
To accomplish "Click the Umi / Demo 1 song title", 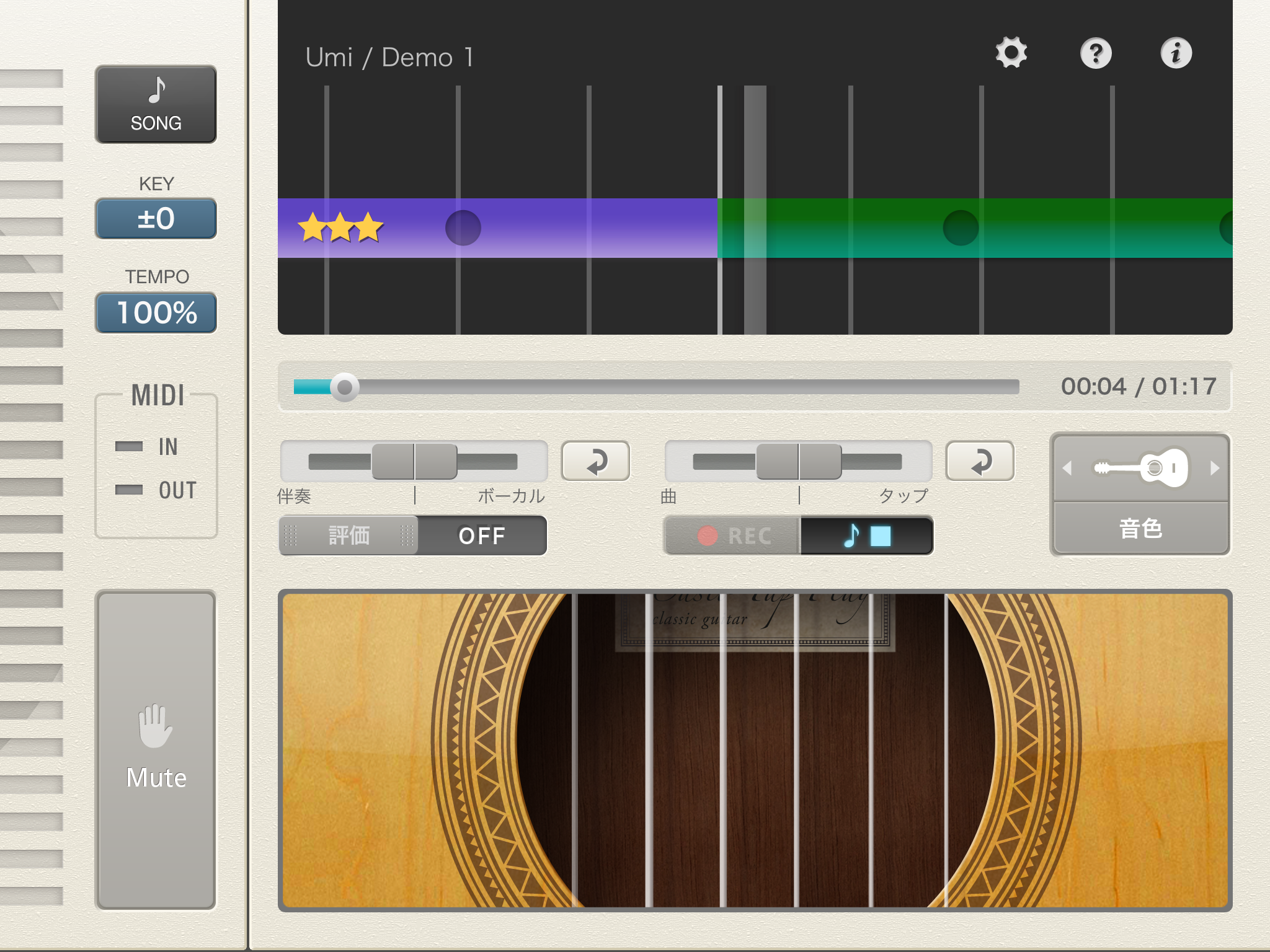I will click(x=390, y=58).
